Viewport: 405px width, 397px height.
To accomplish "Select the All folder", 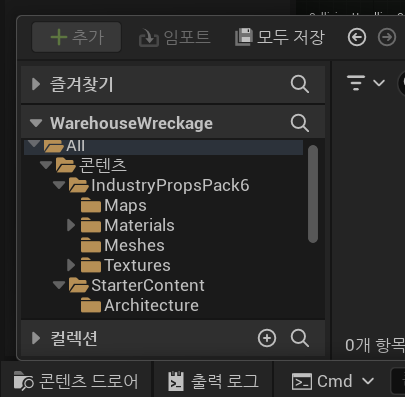I will tap(163, 146).
